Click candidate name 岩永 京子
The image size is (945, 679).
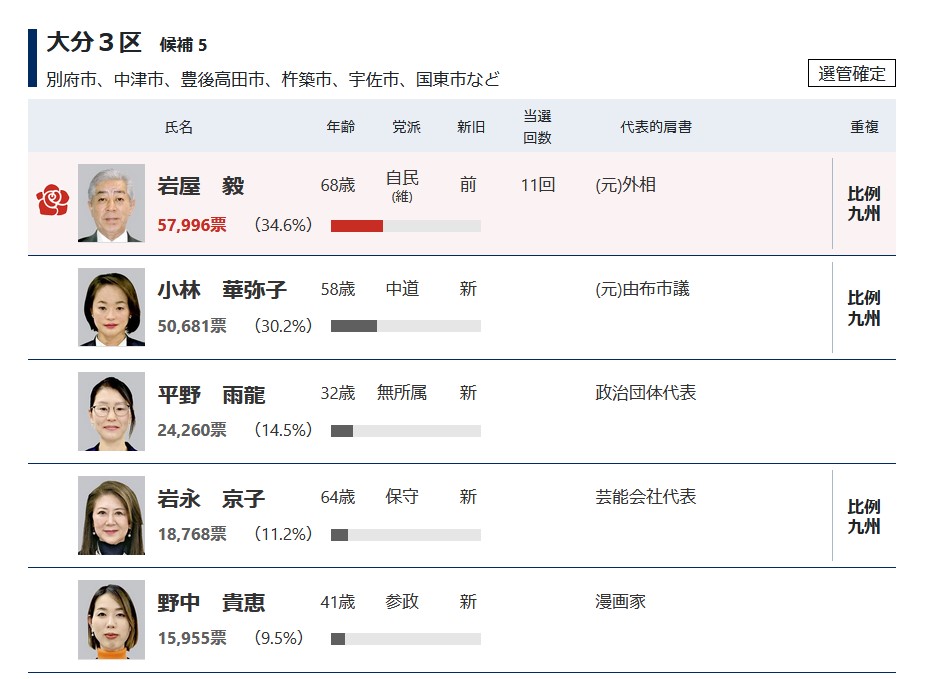pyautogui.click(x=211, y=498)
